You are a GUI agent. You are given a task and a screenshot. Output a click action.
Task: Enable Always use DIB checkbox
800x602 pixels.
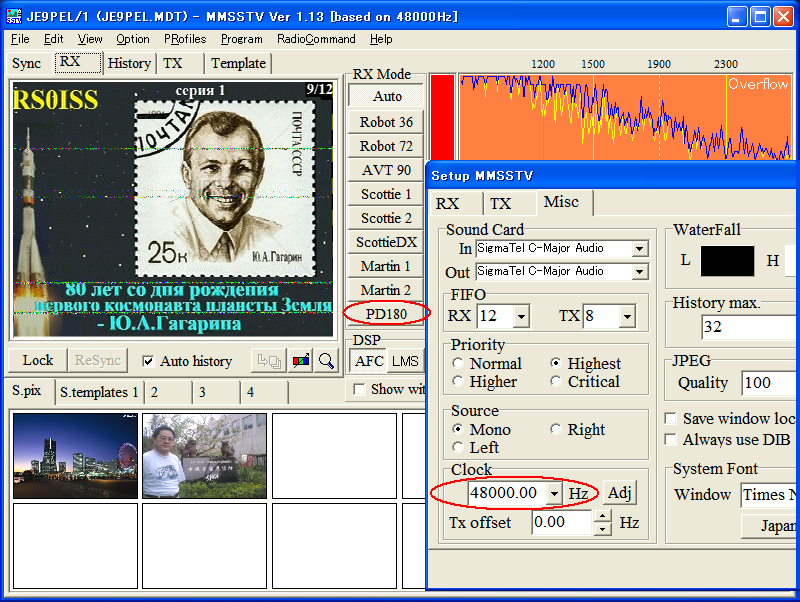(670, 439)
